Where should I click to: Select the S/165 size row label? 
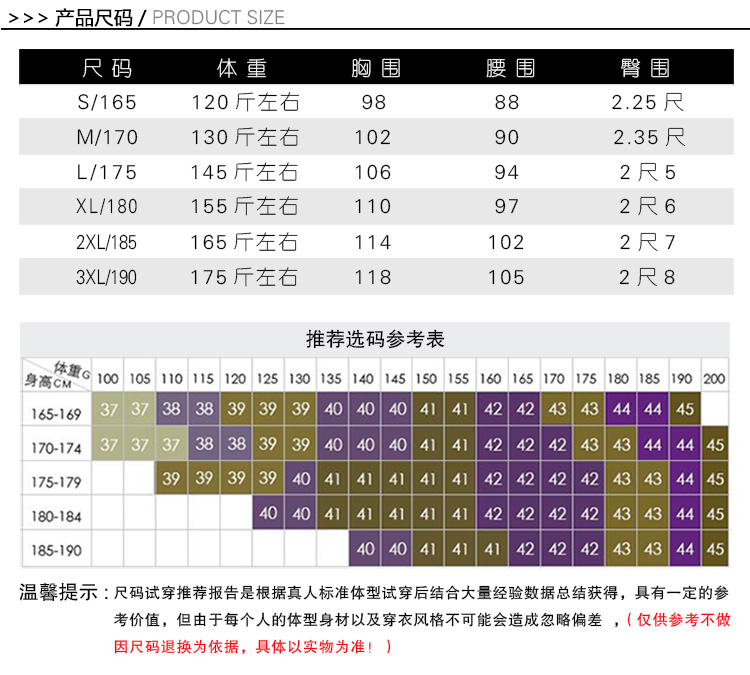click(107, 102)
